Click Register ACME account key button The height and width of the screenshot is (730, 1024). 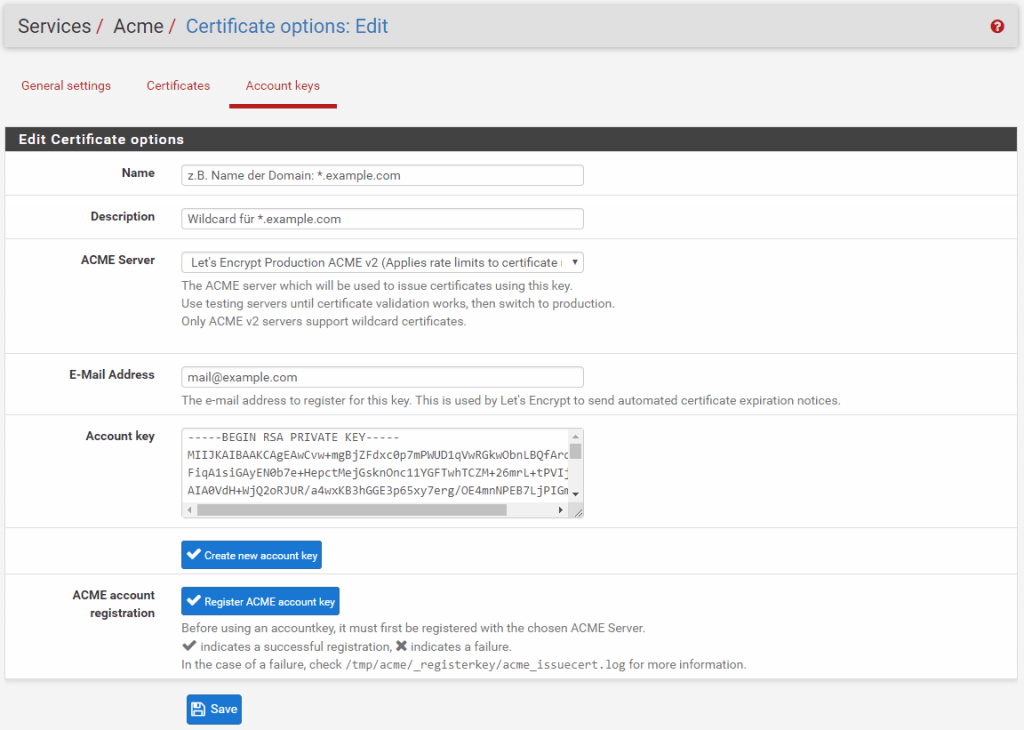pyautogui.click(x=260, y=601)
